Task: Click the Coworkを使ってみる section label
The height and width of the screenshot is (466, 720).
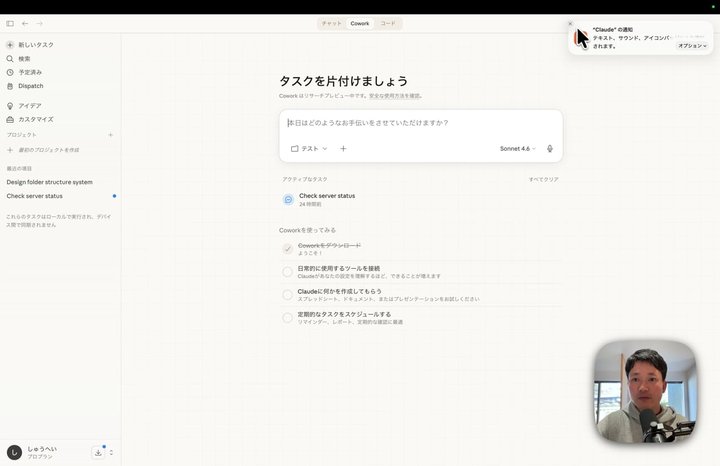Action: 307,230
